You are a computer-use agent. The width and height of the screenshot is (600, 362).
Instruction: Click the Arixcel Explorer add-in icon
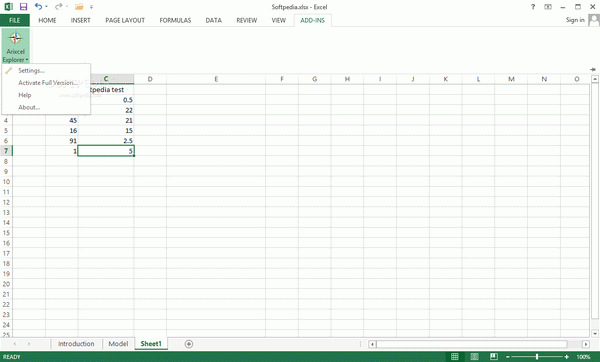[x=15, y=46]
